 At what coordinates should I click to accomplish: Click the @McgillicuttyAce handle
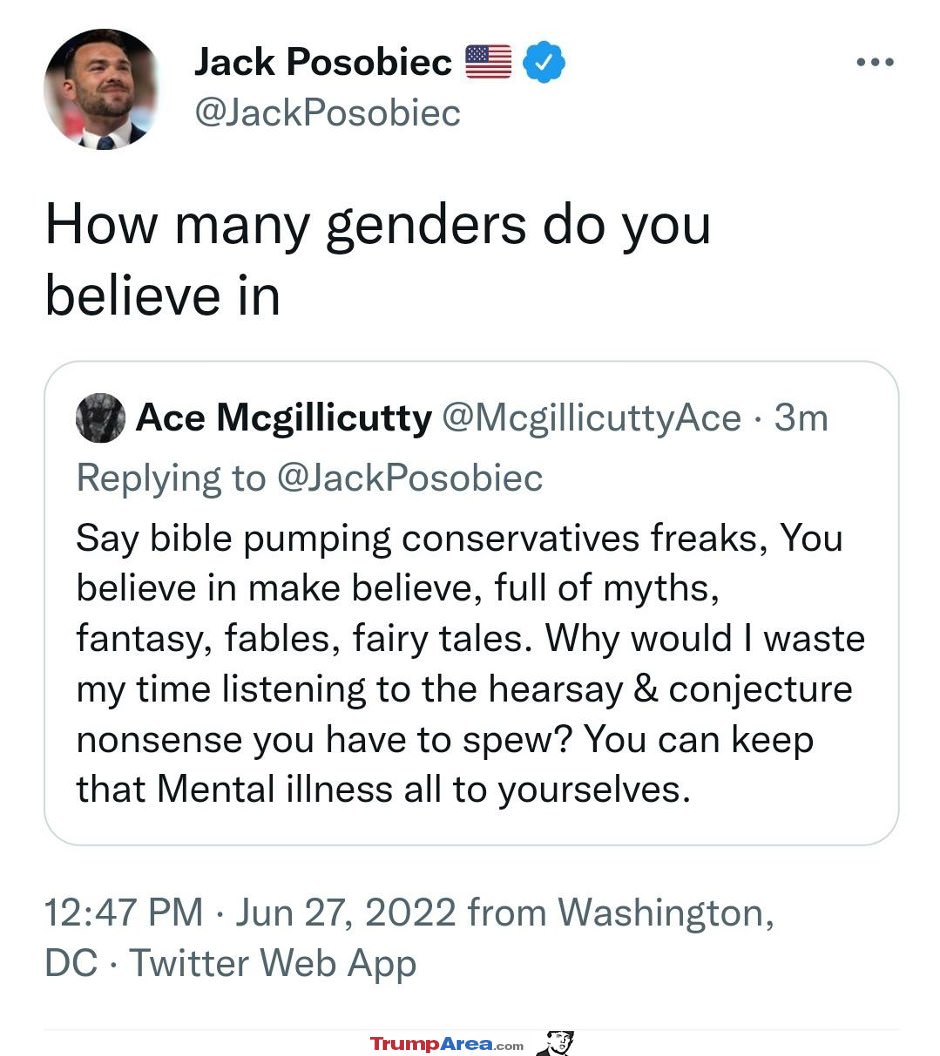tap(591, 418)
